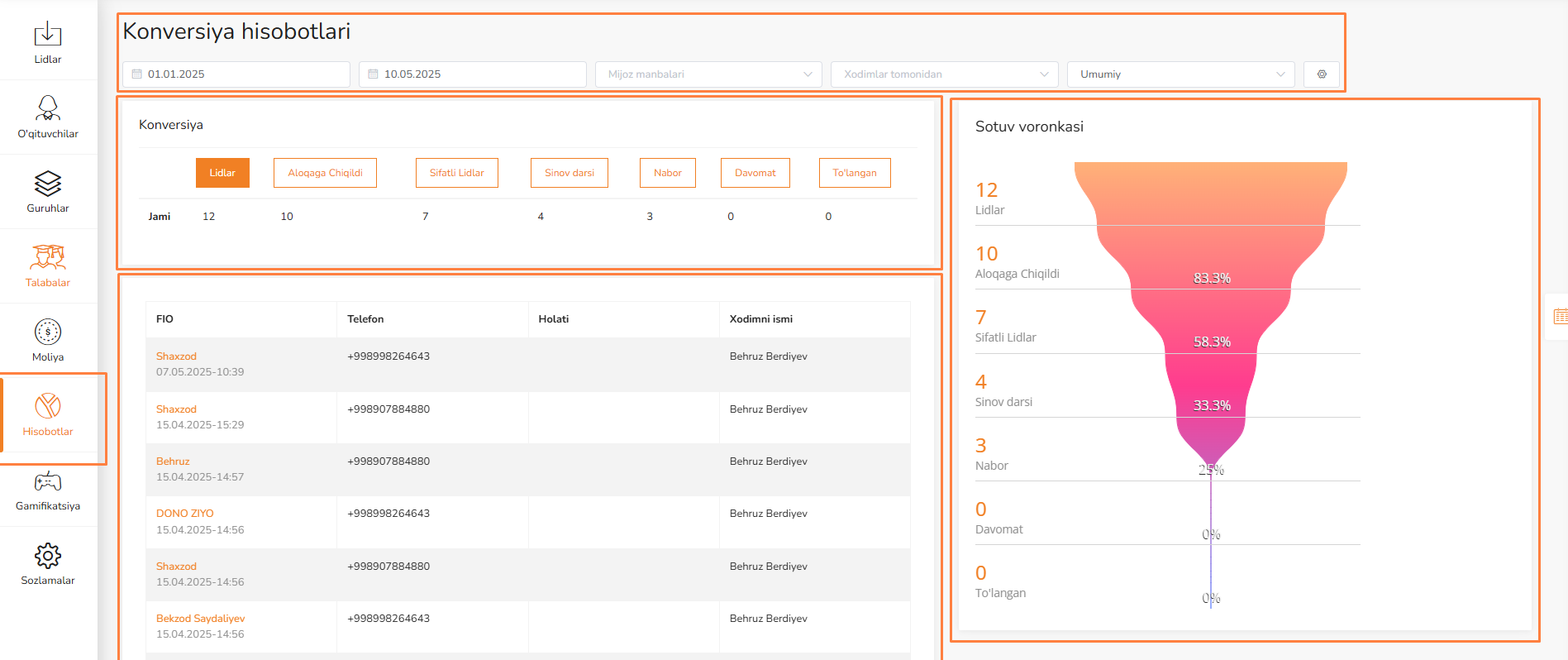
Task: Click the start date field 01.01.2025
Action: click(236, 74)
